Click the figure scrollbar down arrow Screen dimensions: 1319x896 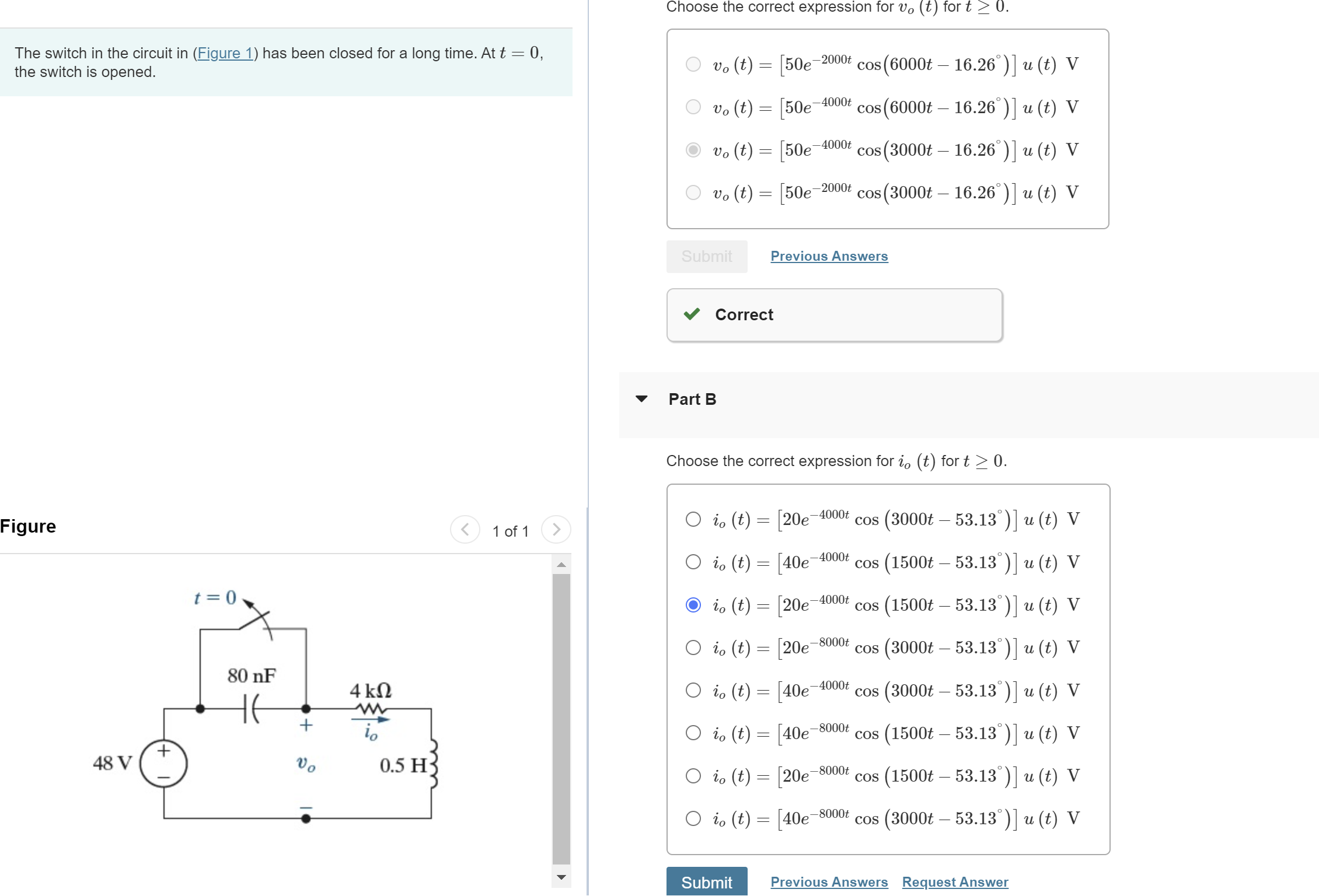pyautogui.click(x=561, y=877)
